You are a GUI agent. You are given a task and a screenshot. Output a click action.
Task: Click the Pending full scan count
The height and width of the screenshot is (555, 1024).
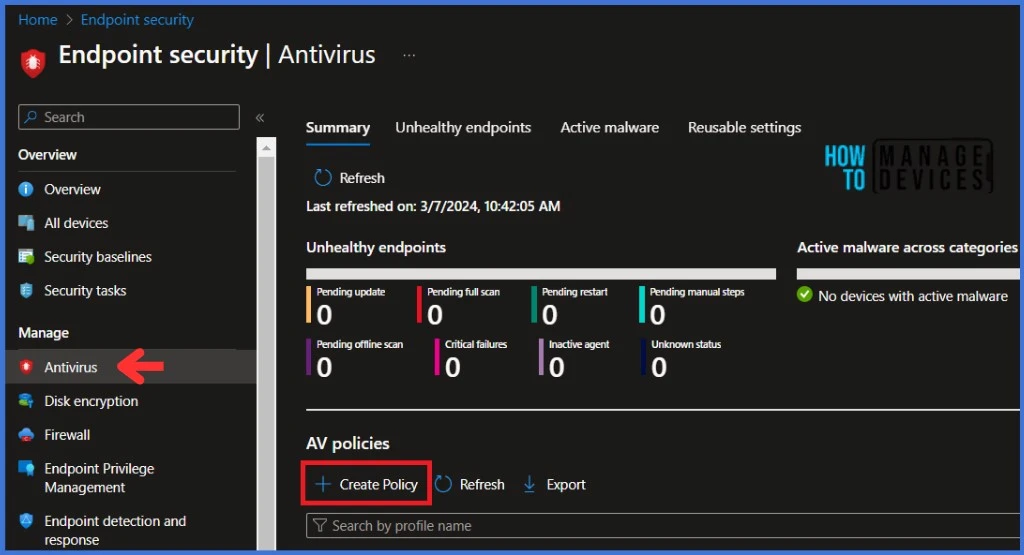[x=435, y=315]
